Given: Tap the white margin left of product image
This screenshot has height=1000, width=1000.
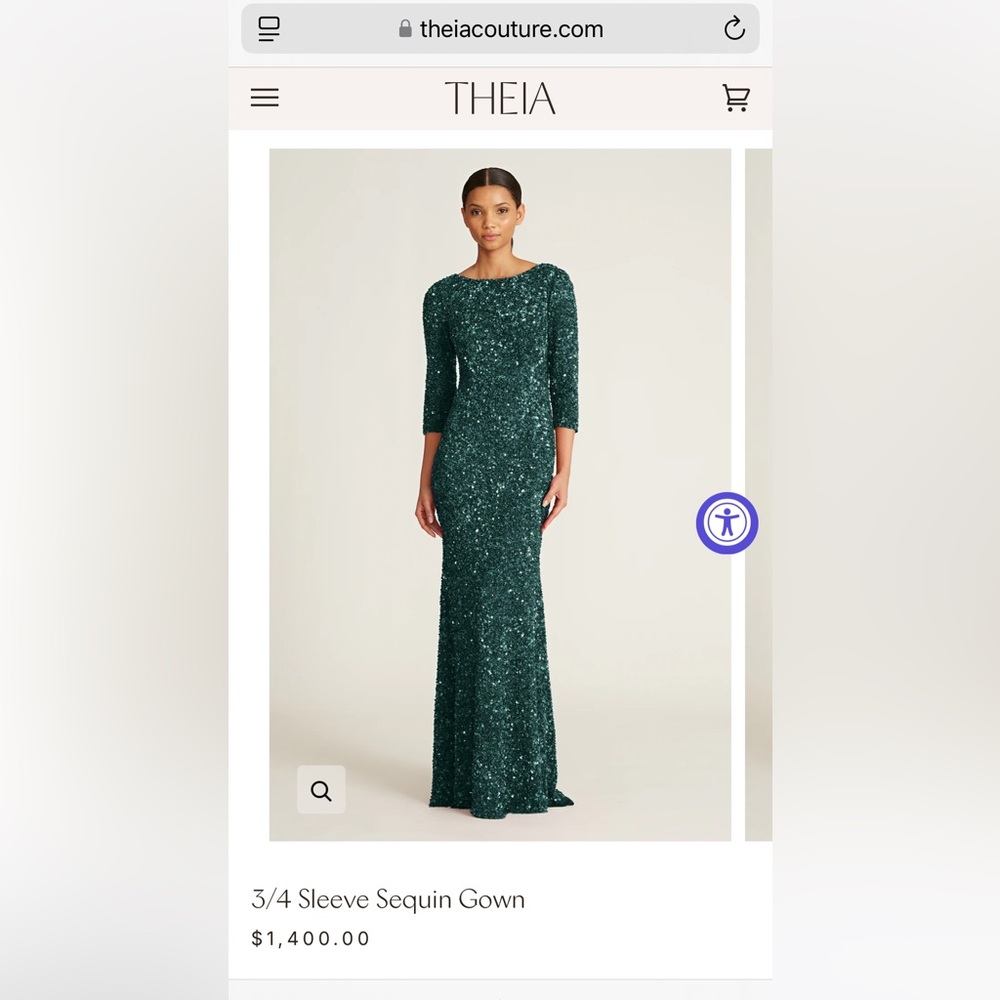Looking at the screenshot, I should pos(249,495).
